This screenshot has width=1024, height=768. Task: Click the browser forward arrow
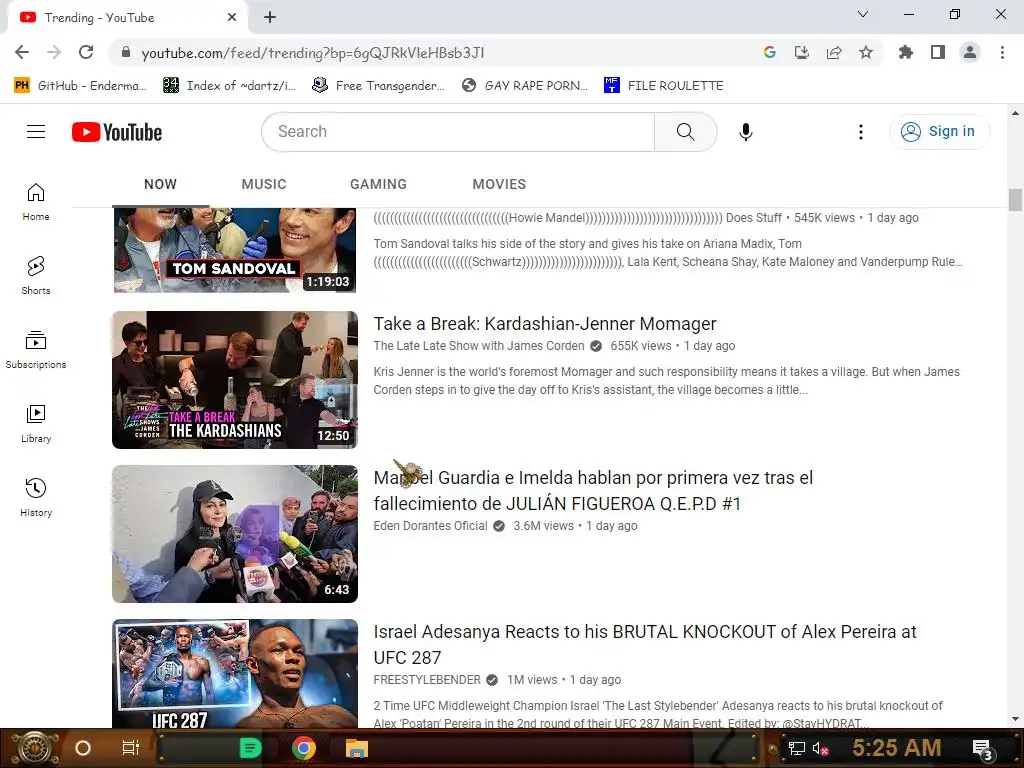pos(54,52)
